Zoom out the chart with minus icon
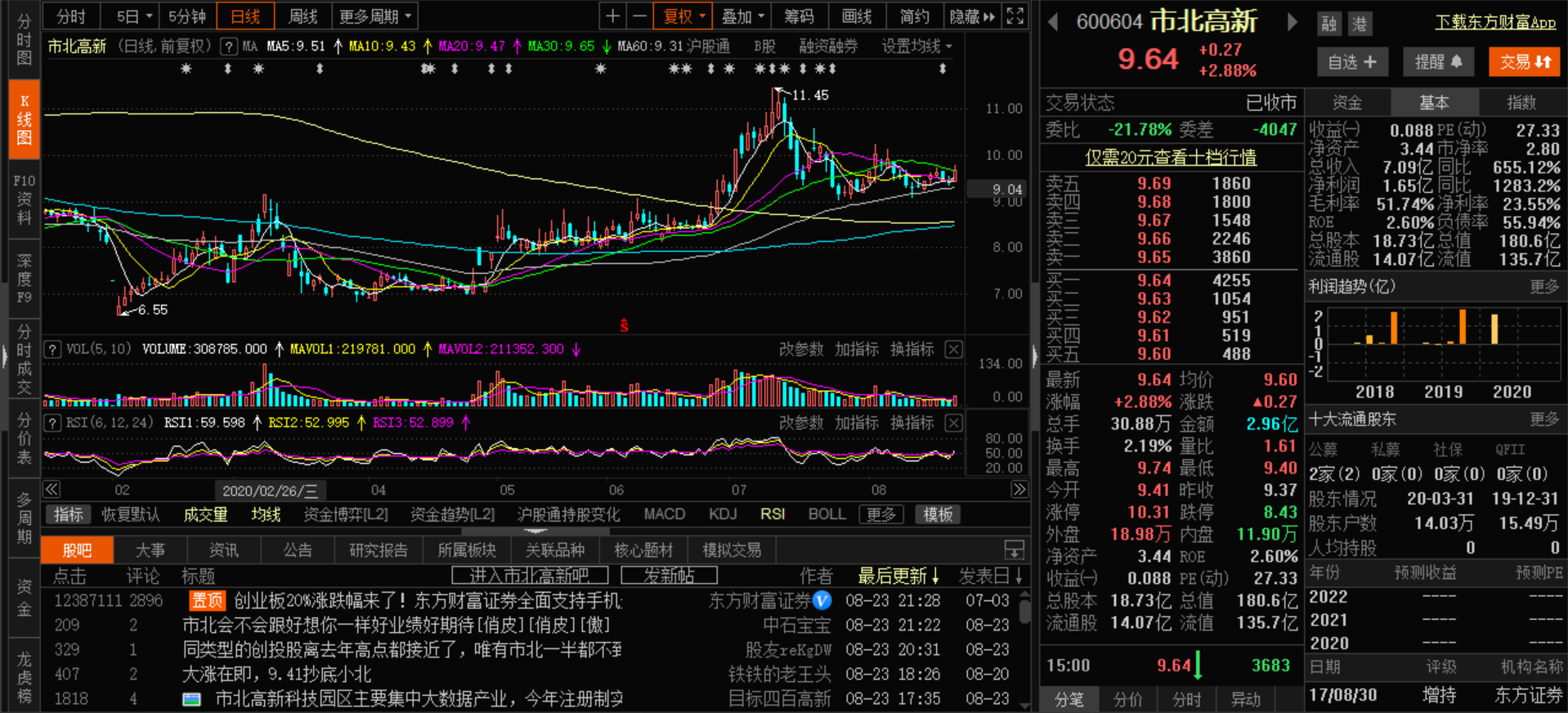 coord(639,16)
